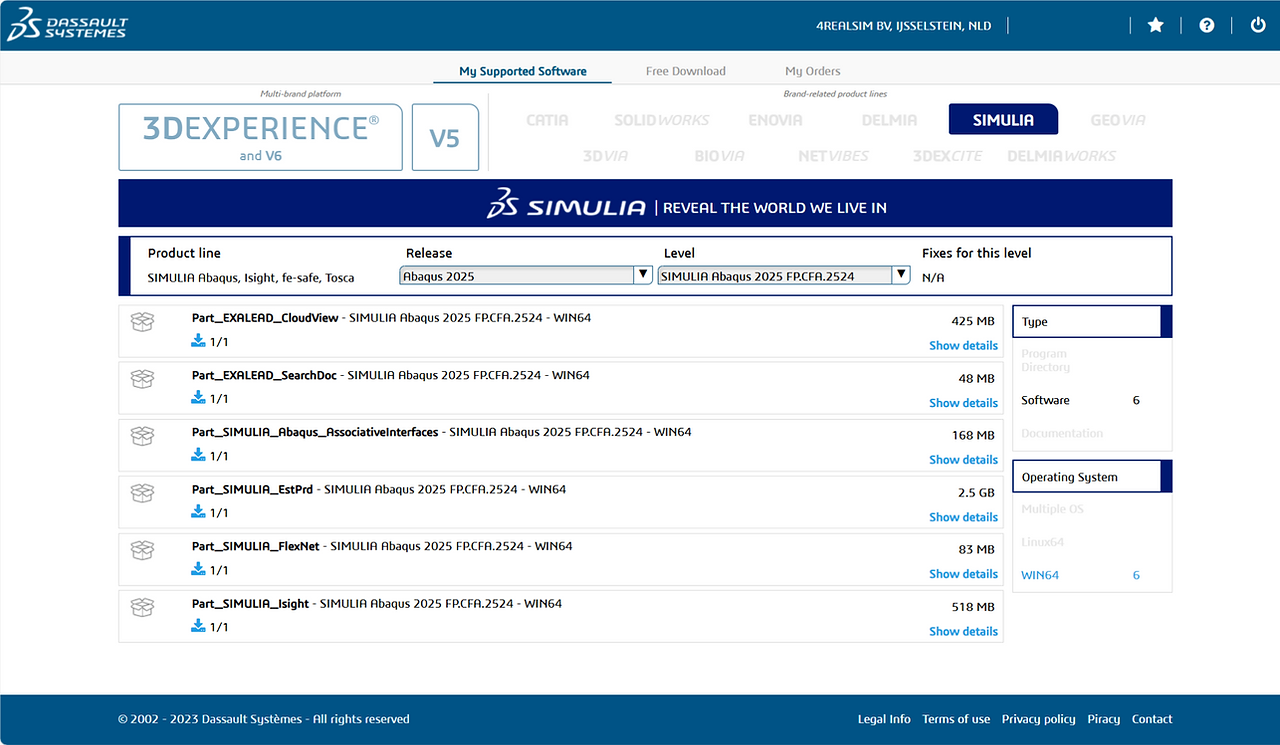Image resolution: width=1280 pixels, height=745 pixels.
Task: Click Part_EXALEAD_CloudView package title
Action: (x=266, y=318)
